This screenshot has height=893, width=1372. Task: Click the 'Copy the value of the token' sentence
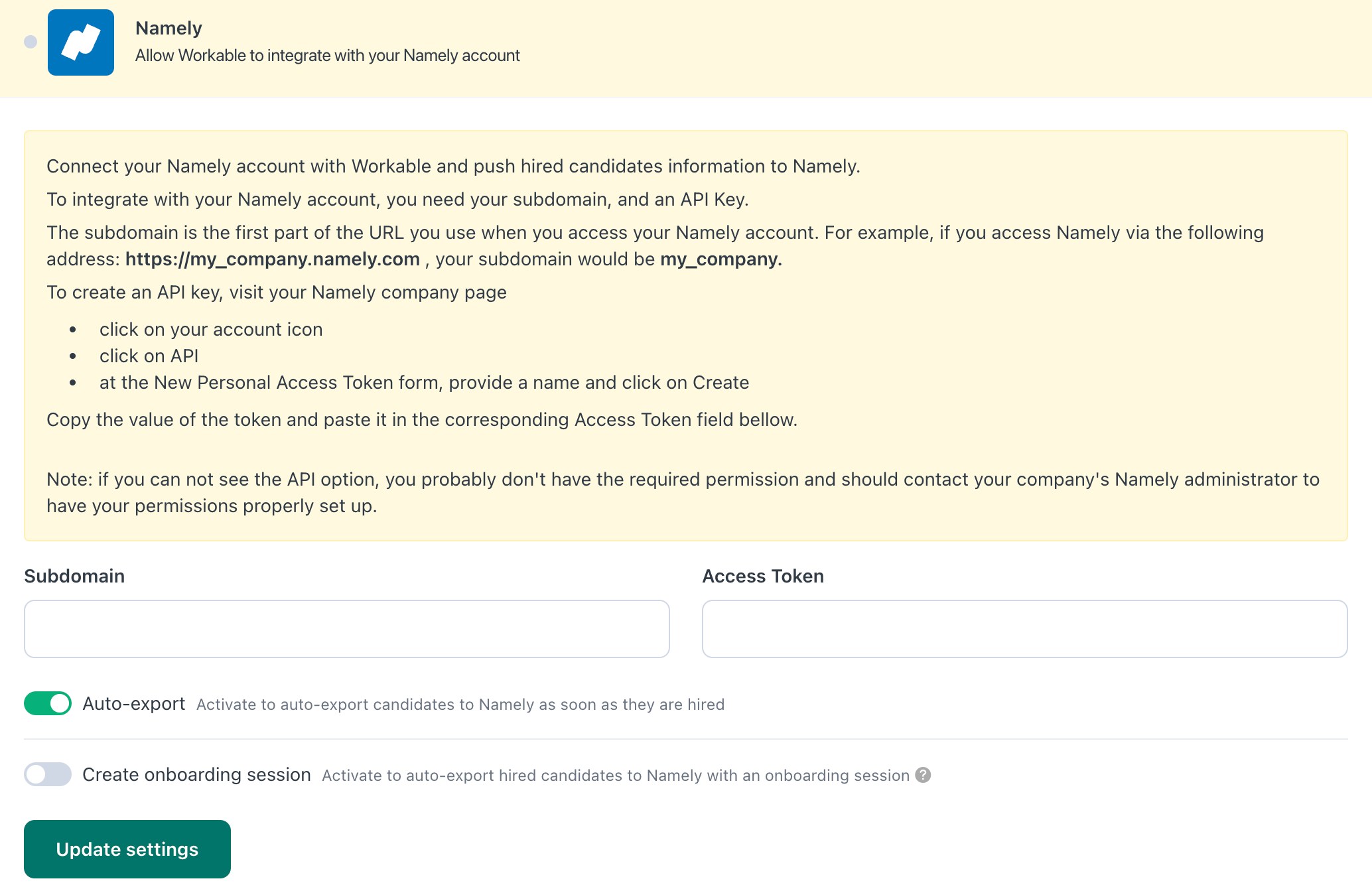(x=422, y=420)
